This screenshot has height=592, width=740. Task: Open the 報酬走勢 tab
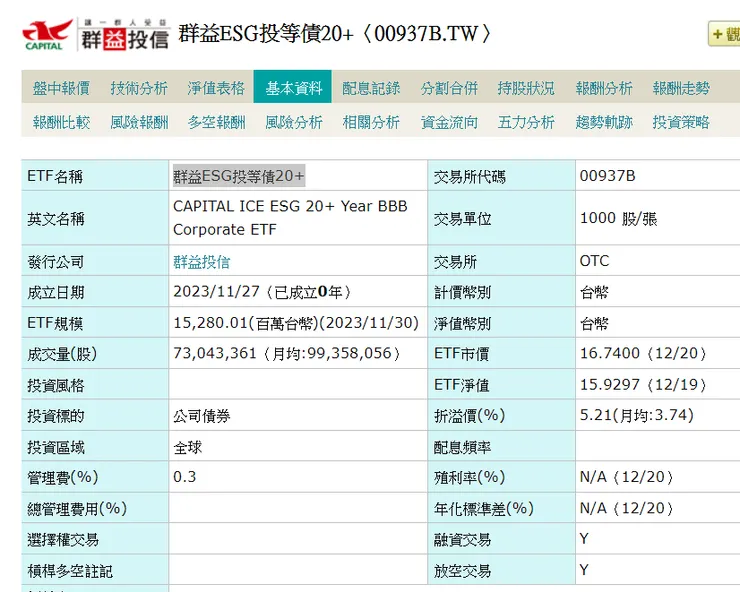[681, 88]
